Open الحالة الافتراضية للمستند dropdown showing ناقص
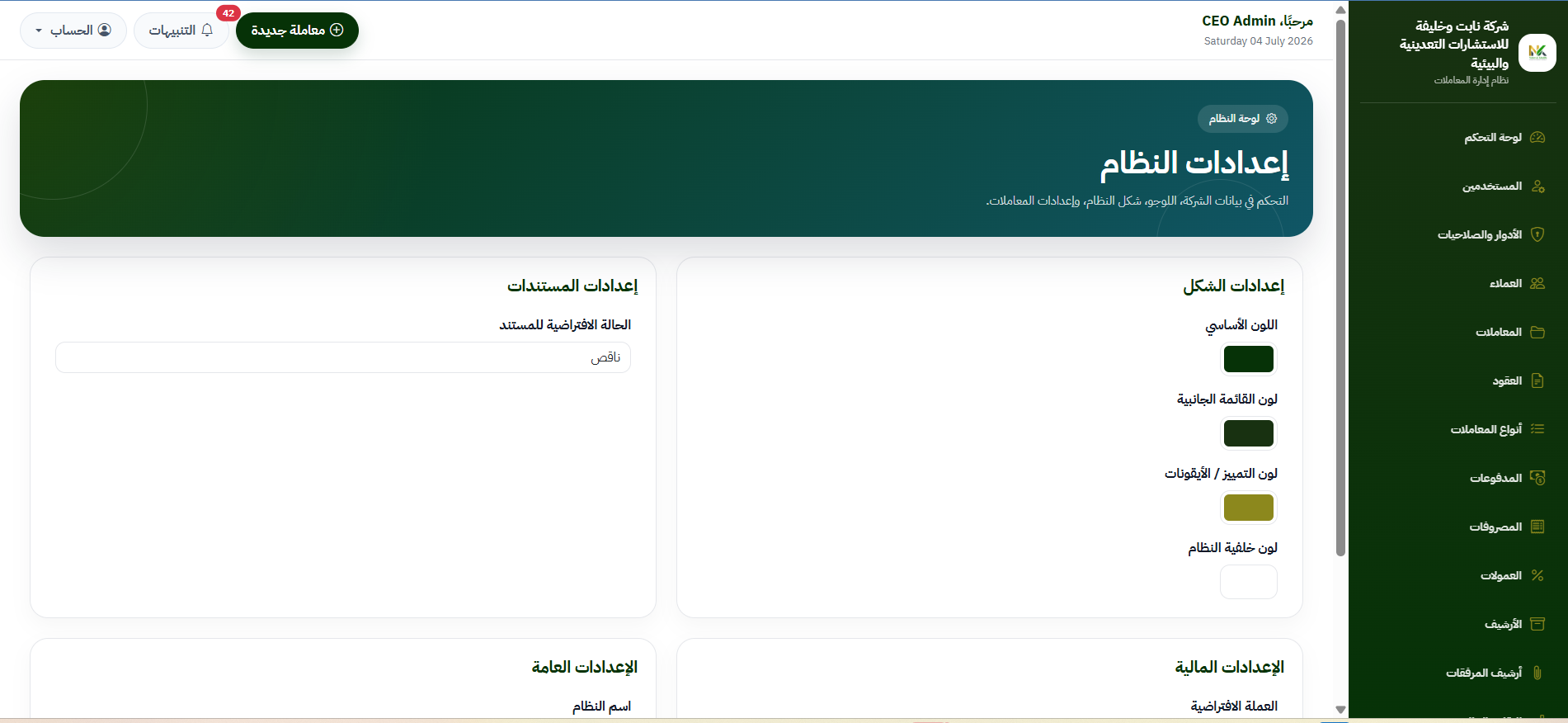This screenshot has width=1568, height=723. coord(343,357)
